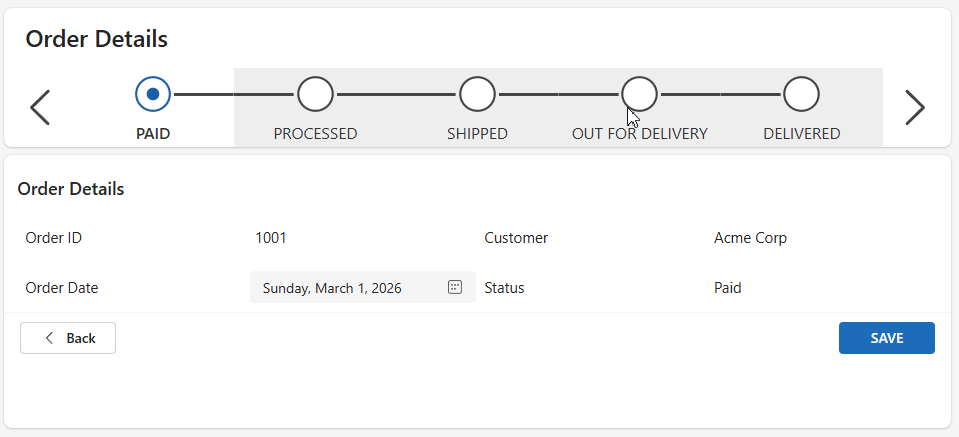Click the previous stage left chevron arrow

(x=40, y=107)
